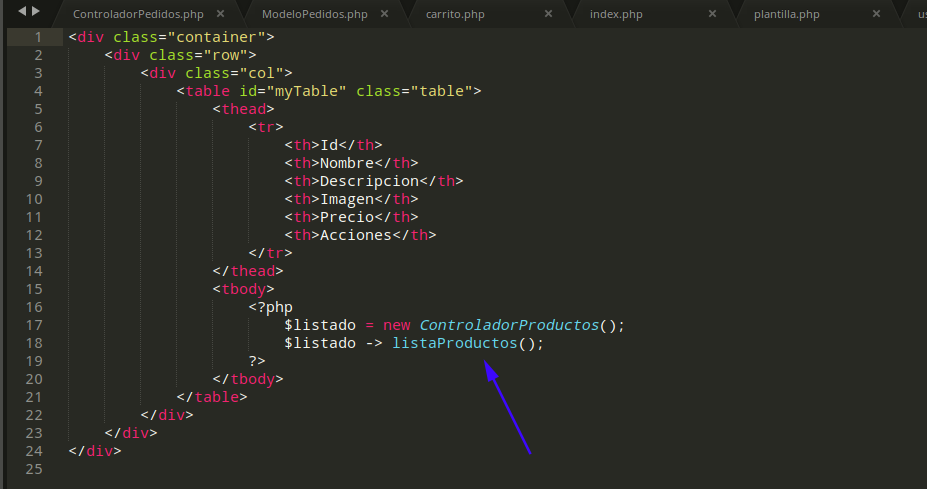
Task: Close the plantilla.php tab
Action: coord(876,14)
